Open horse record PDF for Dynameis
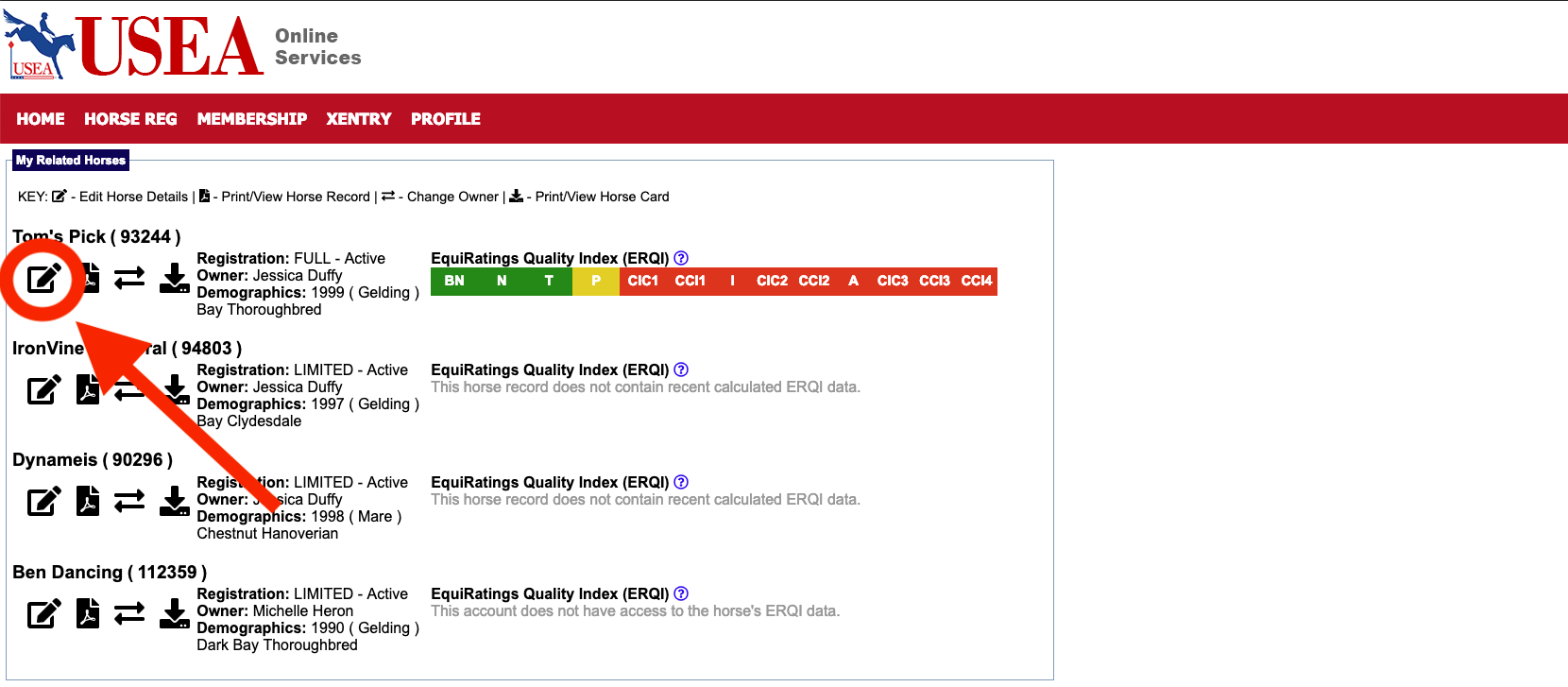Screen dimensions: 1568x687 pos(88,501)
